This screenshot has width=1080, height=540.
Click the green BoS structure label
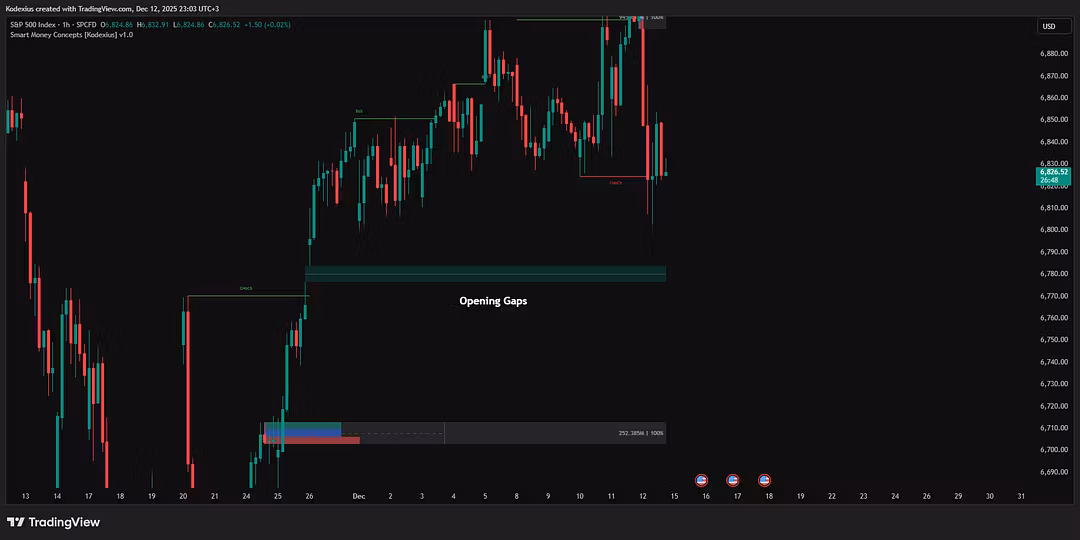pyautogui.click(x=359, y=111)
